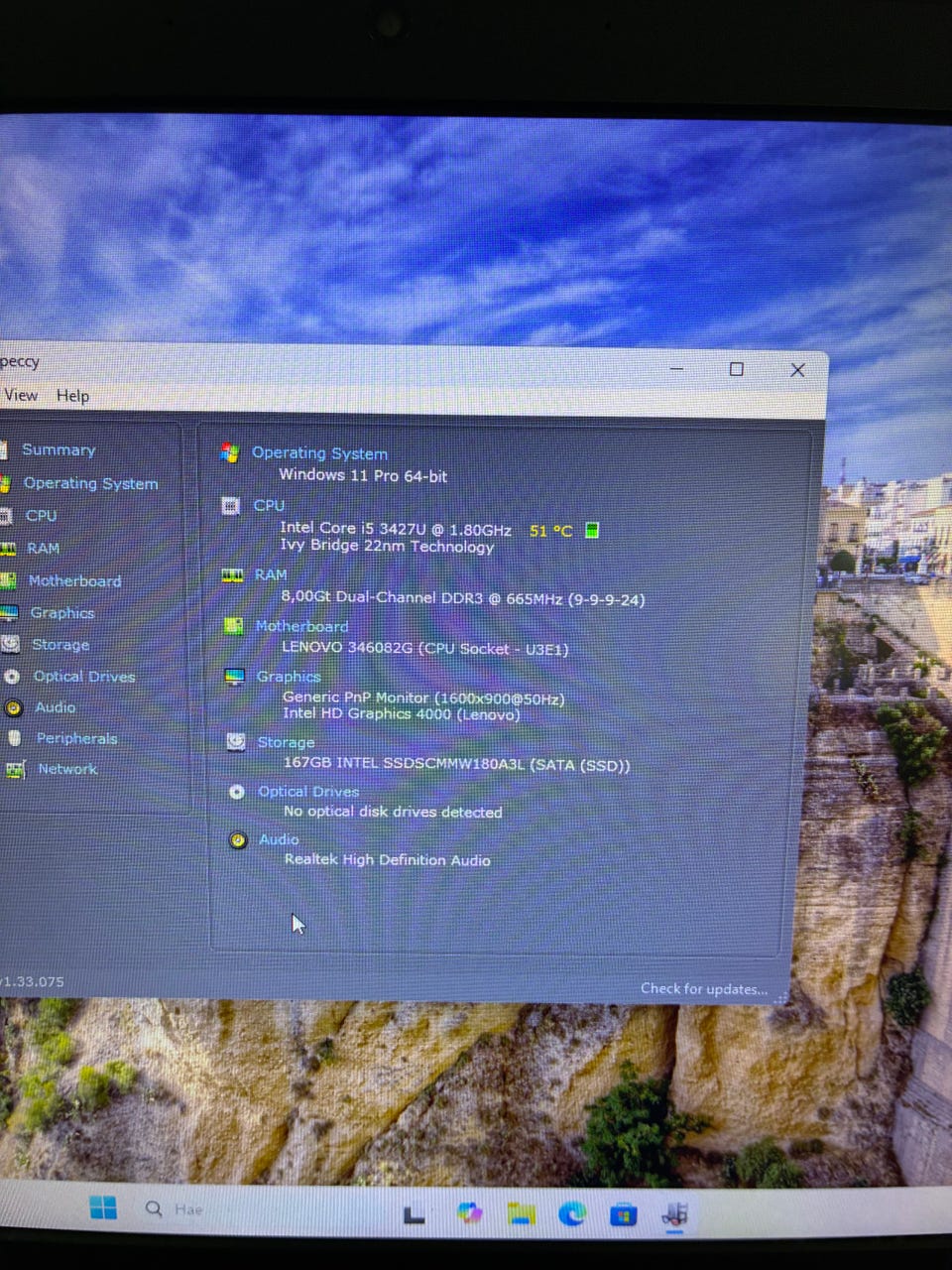
Task: Click the 51 °C temperature reading
Action: pyautogui.click(x=550, y=531)
